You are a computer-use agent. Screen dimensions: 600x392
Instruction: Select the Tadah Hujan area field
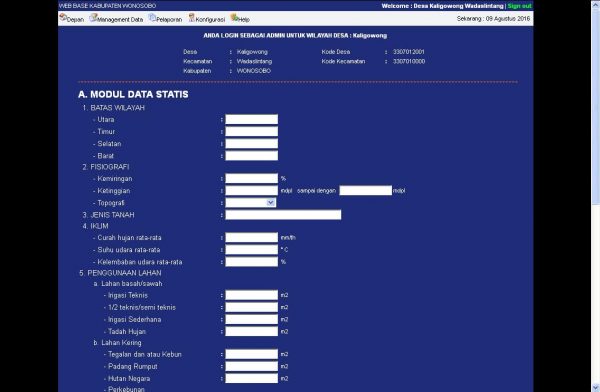point(251,332)
